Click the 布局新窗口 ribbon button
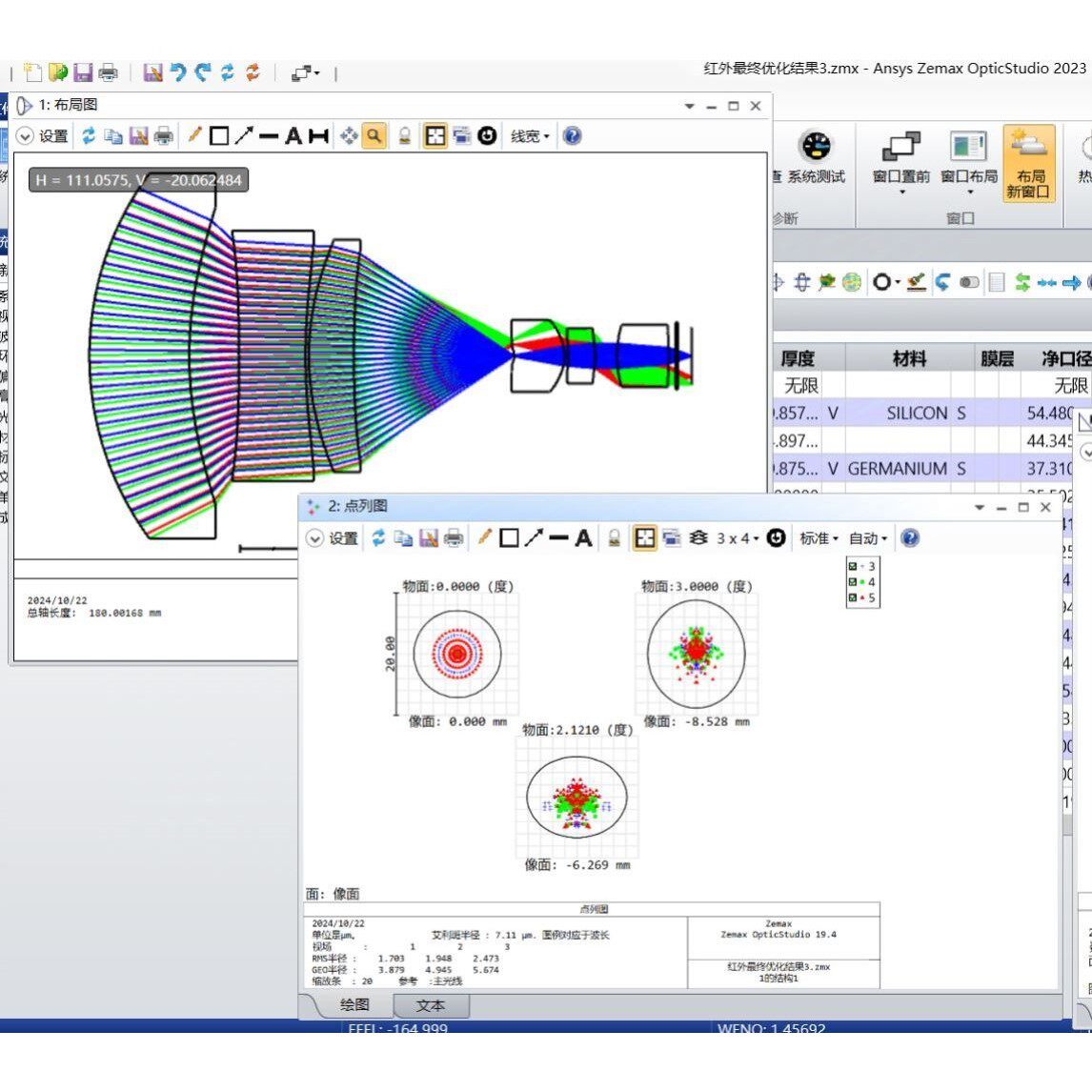The image size is (1092, 1092). [1028, 164]
